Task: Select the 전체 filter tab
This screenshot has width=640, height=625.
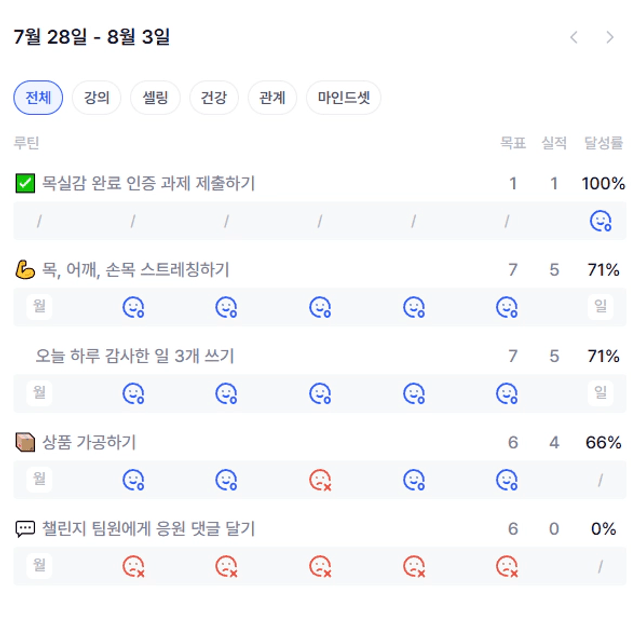Action: click(x=38, y=98)
